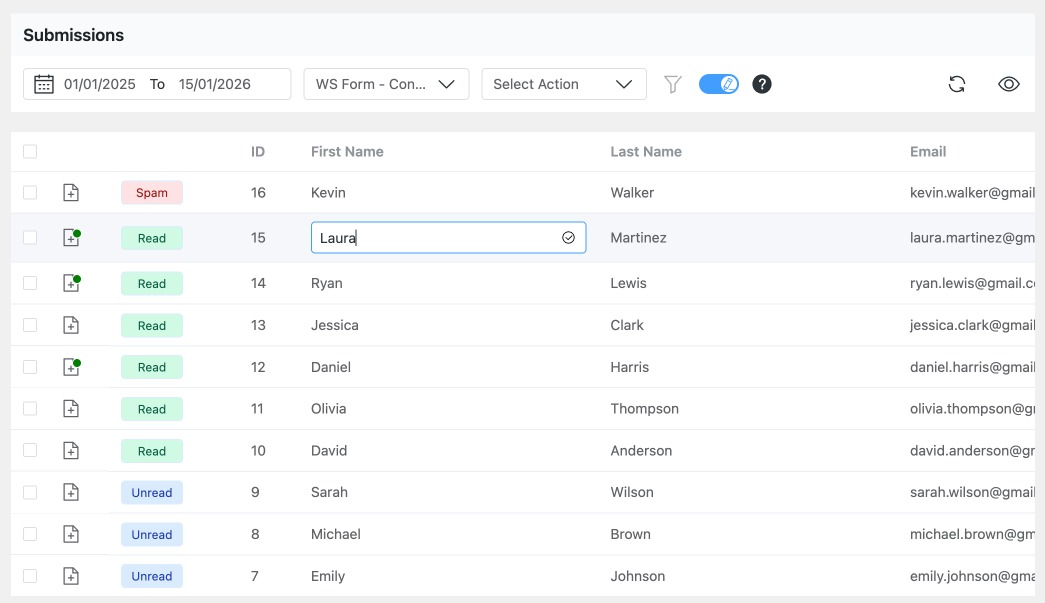Image resolution: width=1045 pixels, height=603 pixels.
Task: Click the Unread badge for Michael Brown
Action: (x=151, y=534)
